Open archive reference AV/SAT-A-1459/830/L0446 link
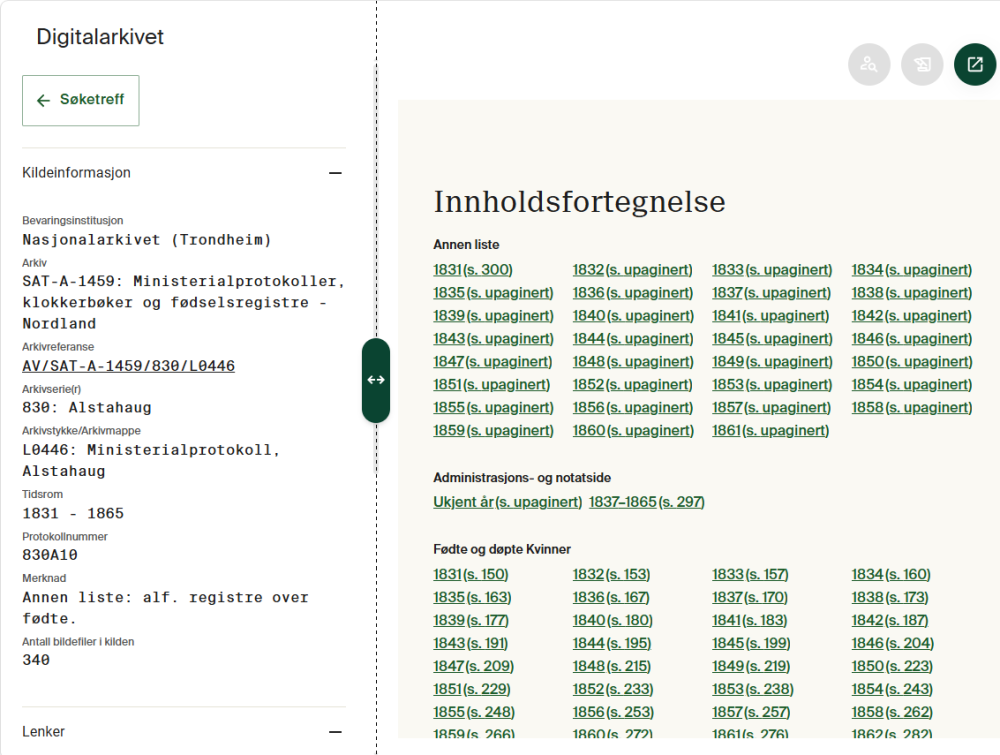 [128, 366]
